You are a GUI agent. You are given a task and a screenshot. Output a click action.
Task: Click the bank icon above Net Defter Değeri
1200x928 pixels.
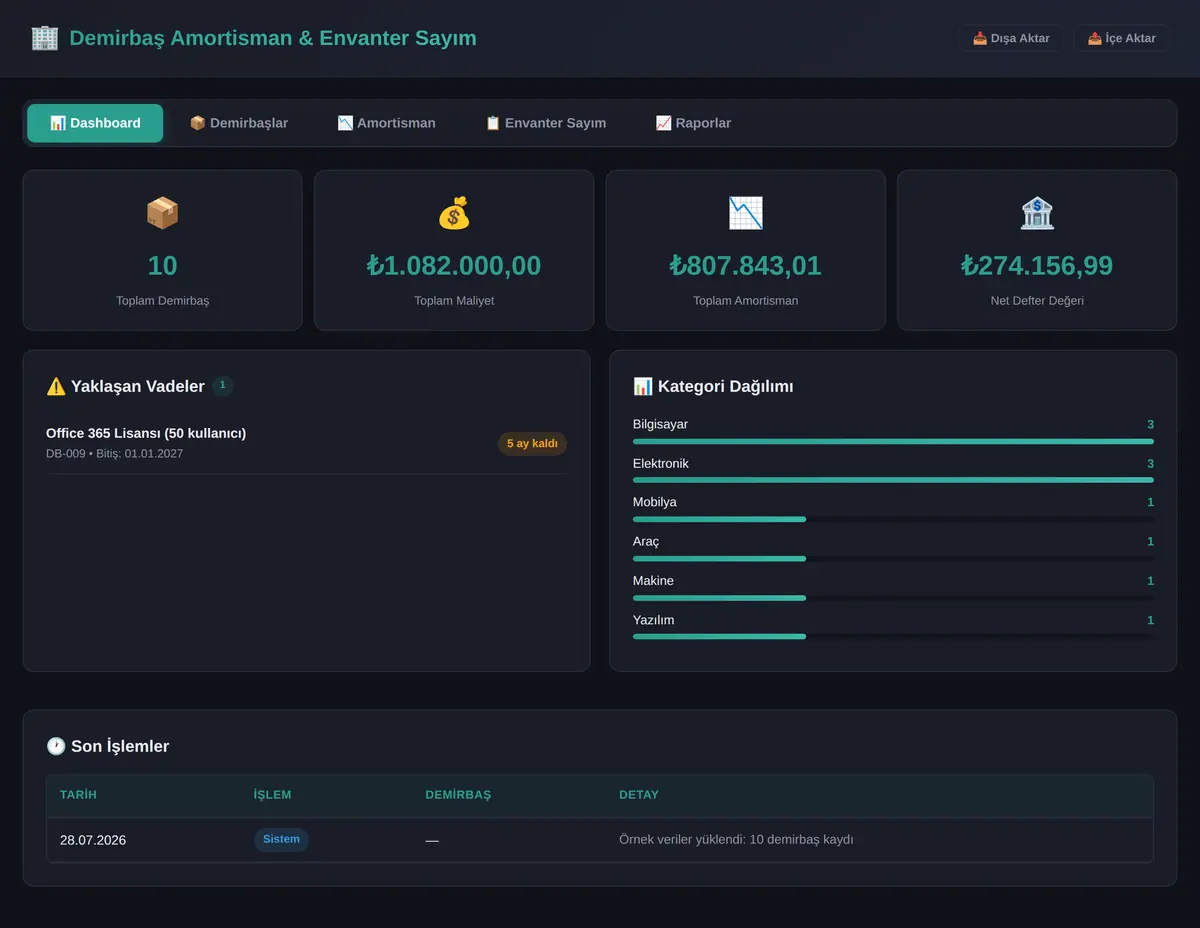tap(1037, 213)
